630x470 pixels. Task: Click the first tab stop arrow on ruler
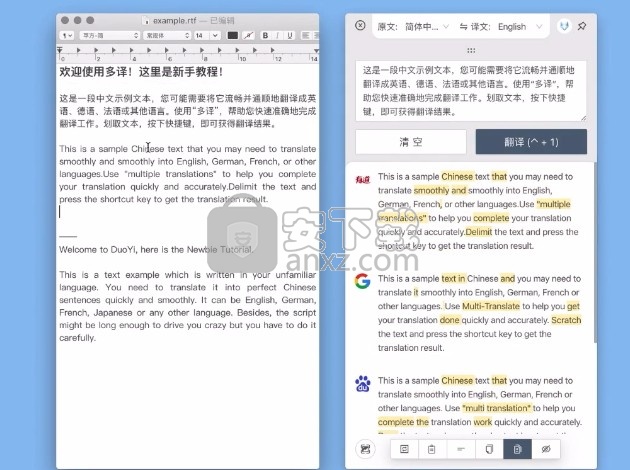(78, 50)
